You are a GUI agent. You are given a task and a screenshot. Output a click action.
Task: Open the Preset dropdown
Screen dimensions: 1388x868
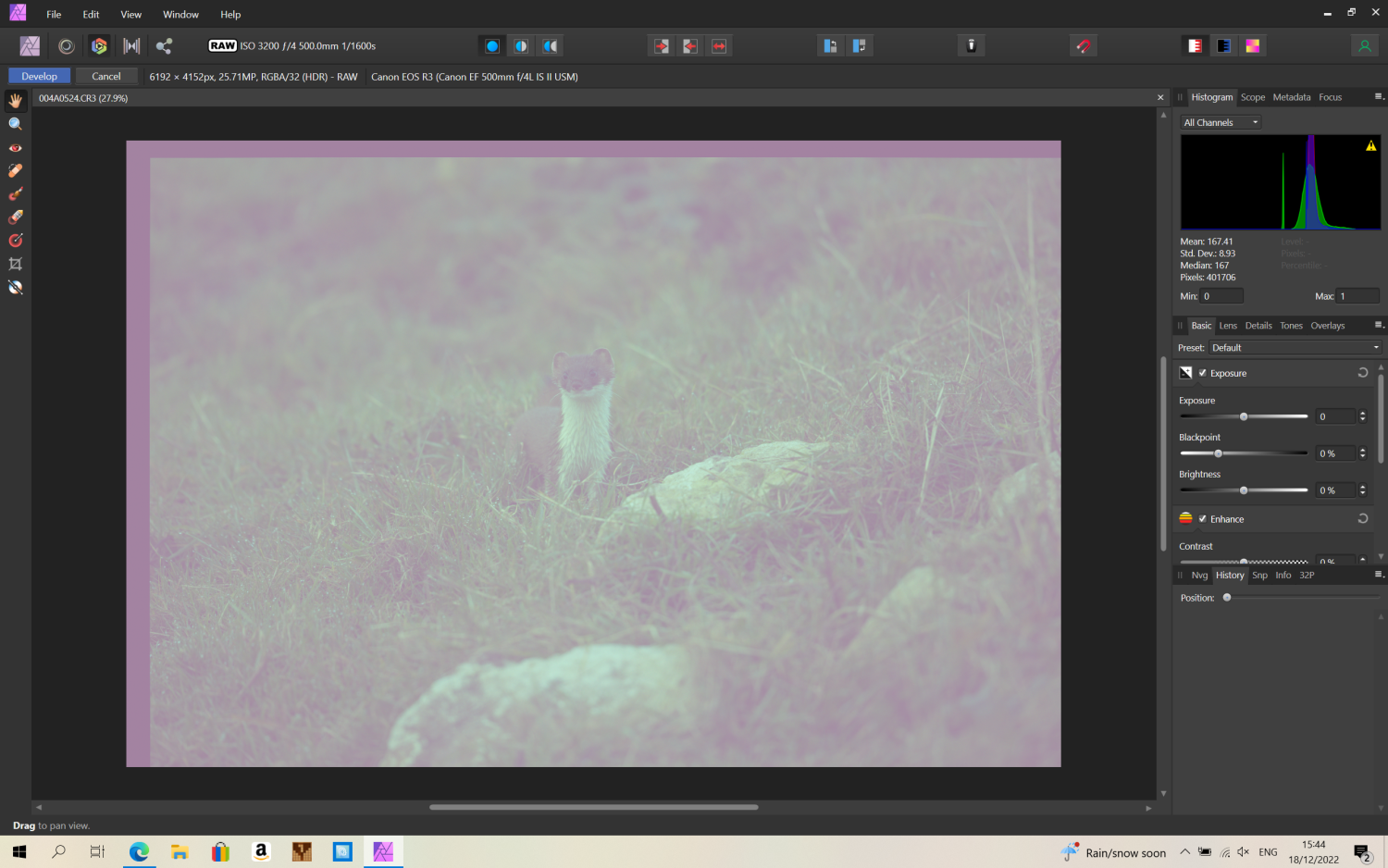[1294, 347]
